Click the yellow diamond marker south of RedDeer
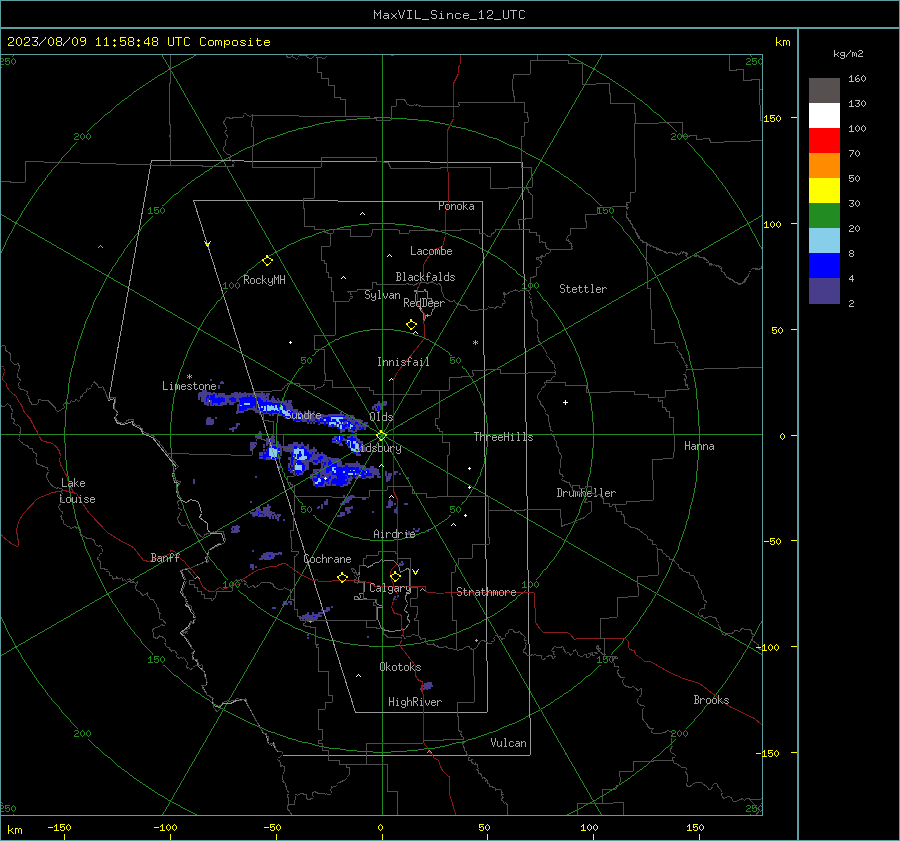This screenshot has width=900, height=841. point(411,325)
